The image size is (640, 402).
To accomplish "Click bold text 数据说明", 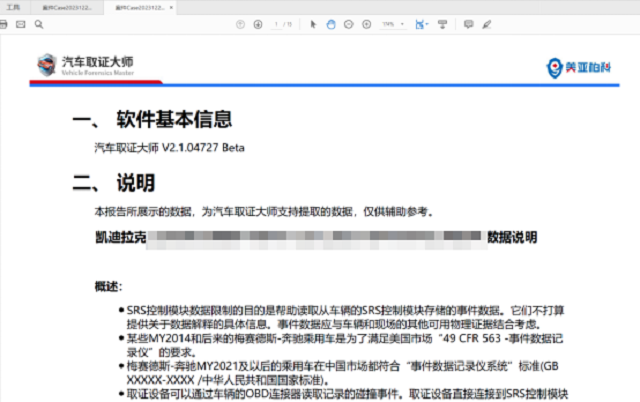I will pos(512,237).
